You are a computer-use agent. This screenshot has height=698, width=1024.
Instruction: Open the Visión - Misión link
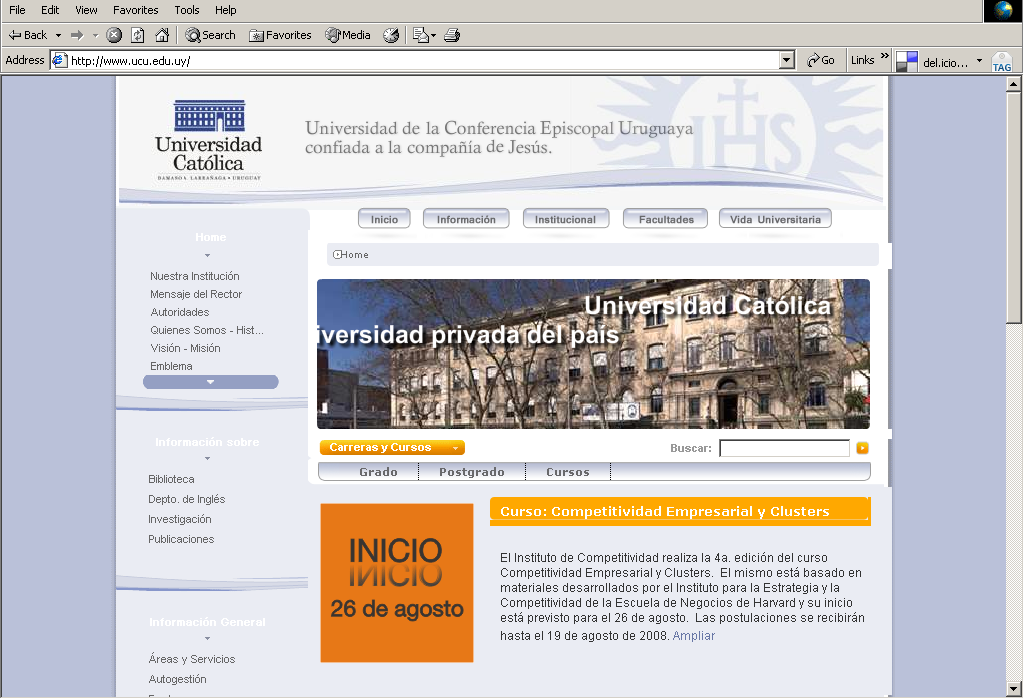185,349
